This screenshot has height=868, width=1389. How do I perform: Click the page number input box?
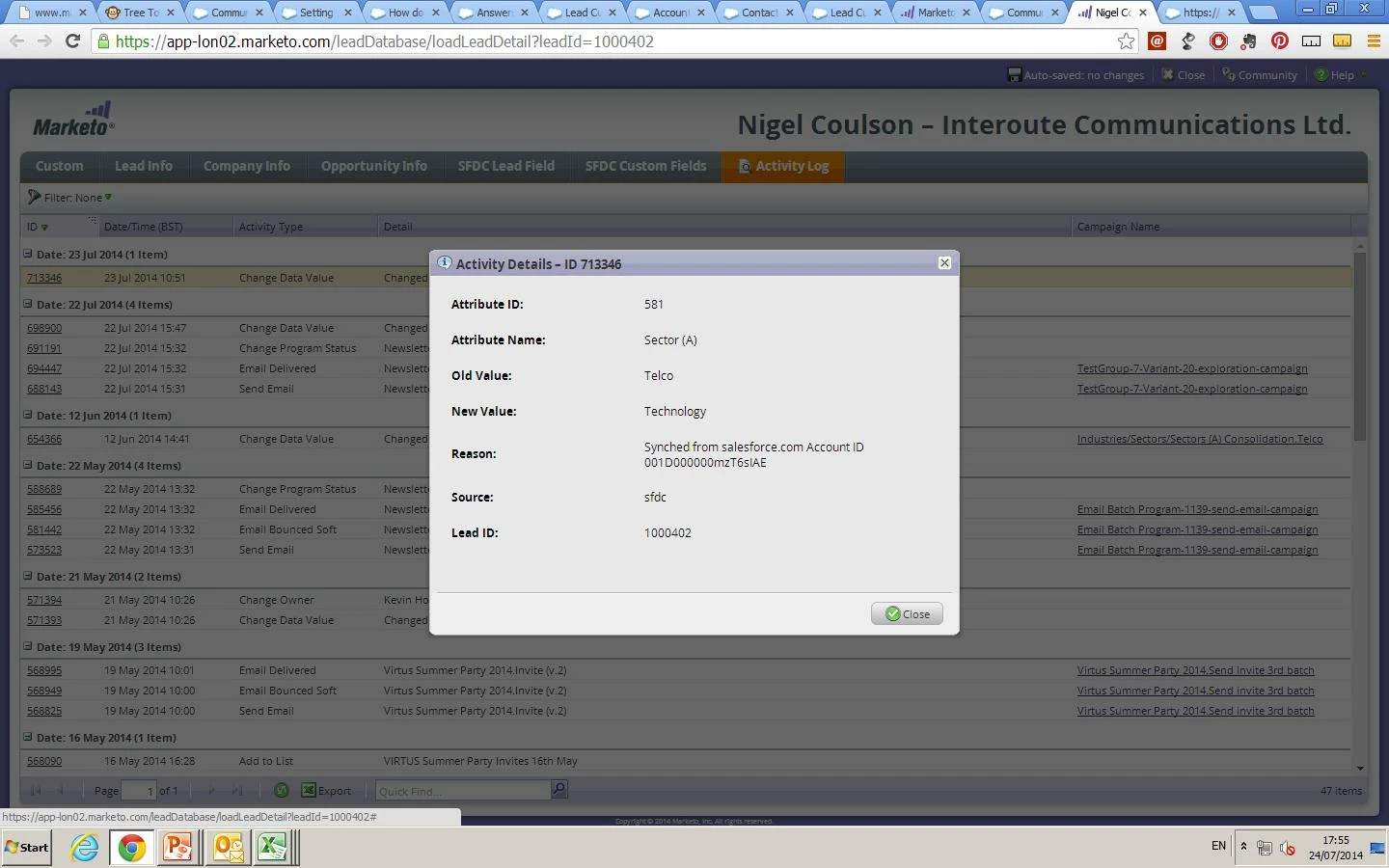(x=139, y=791)
